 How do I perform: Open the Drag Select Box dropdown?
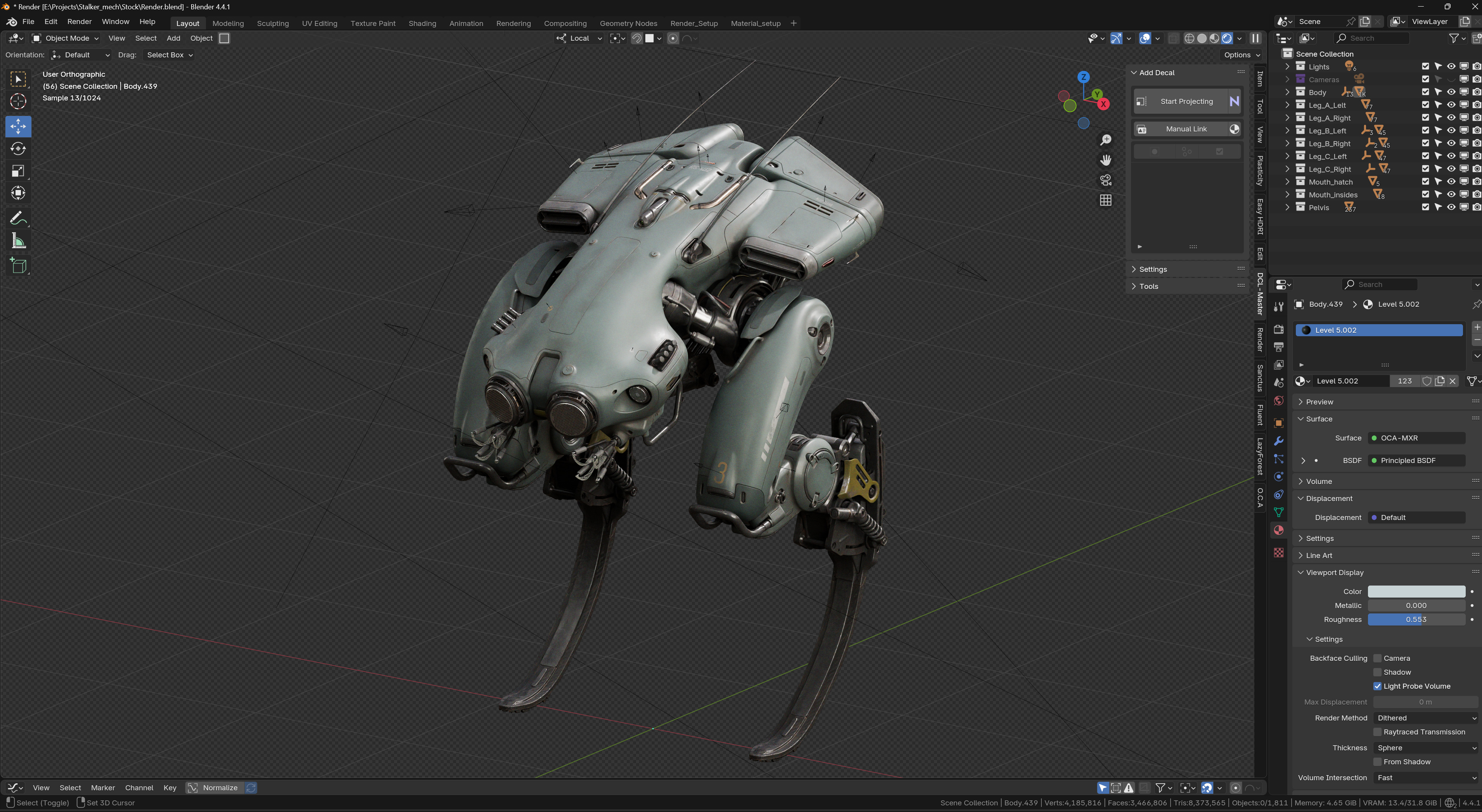169,55
